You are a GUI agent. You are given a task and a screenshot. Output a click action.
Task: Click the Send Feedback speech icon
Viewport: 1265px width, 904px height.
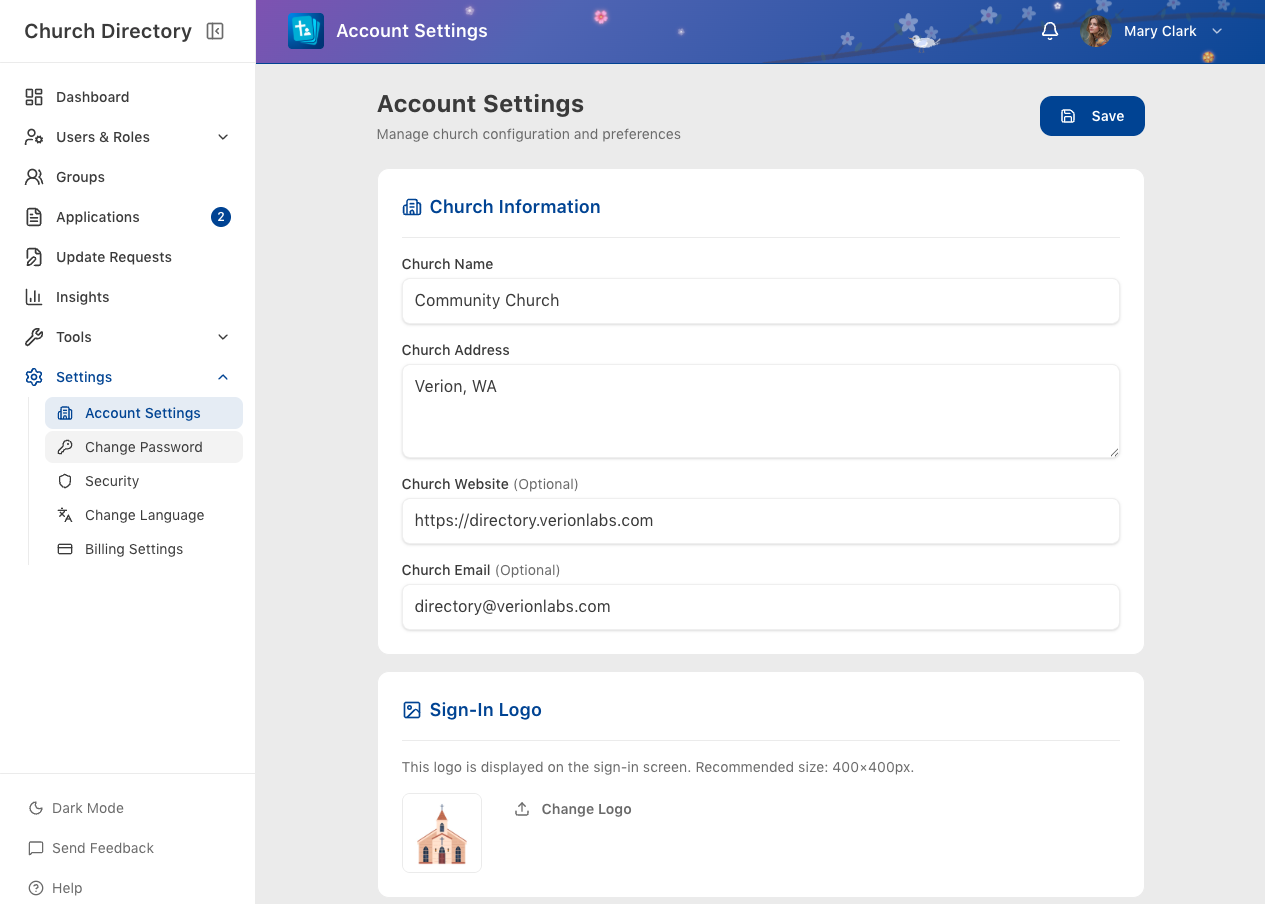click(36, 848)
